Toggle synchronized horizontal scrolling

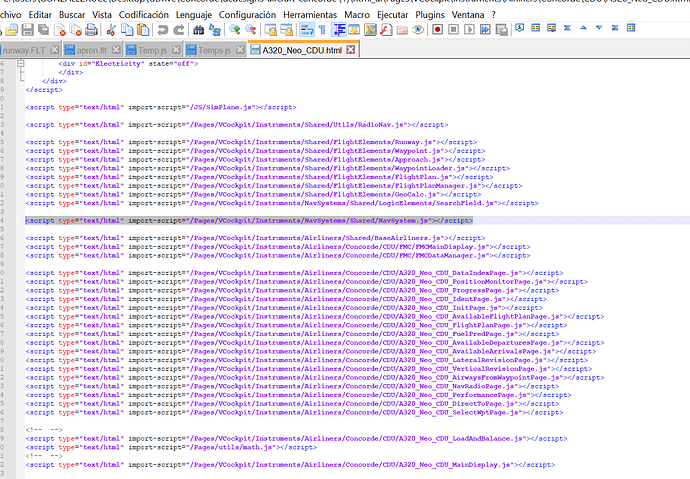tap(286, 30)
